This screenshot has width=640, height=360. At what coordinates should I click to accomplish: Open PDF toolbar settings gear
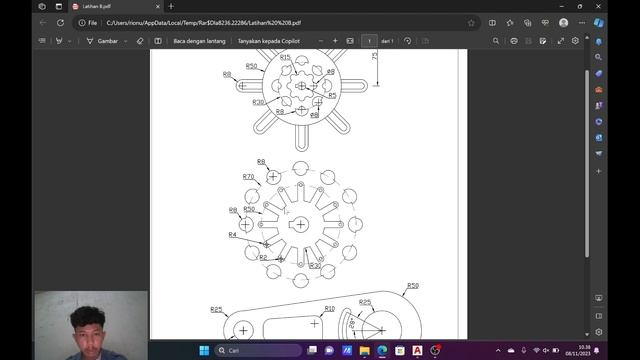pos(575,40)
